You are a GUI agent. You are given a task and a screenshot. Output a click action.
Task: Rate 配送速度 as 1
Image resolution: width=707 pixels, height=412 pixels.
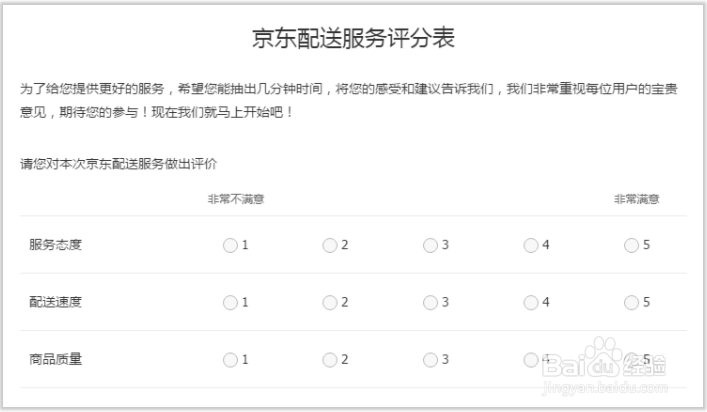pyautogui.click(x=230, y=302)
